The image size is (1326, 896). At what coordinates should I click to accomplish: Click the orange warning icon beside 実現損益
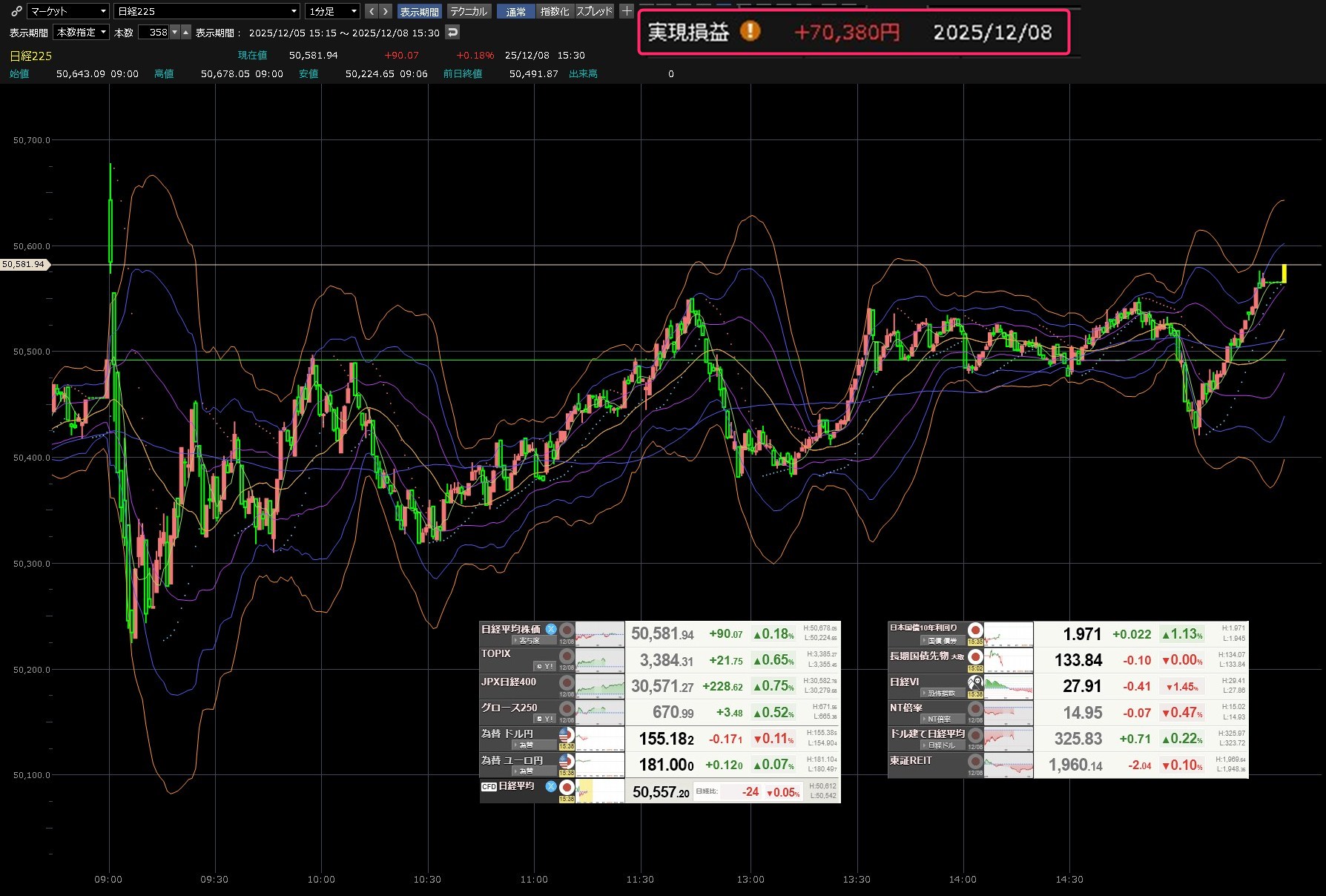(750, 31)
